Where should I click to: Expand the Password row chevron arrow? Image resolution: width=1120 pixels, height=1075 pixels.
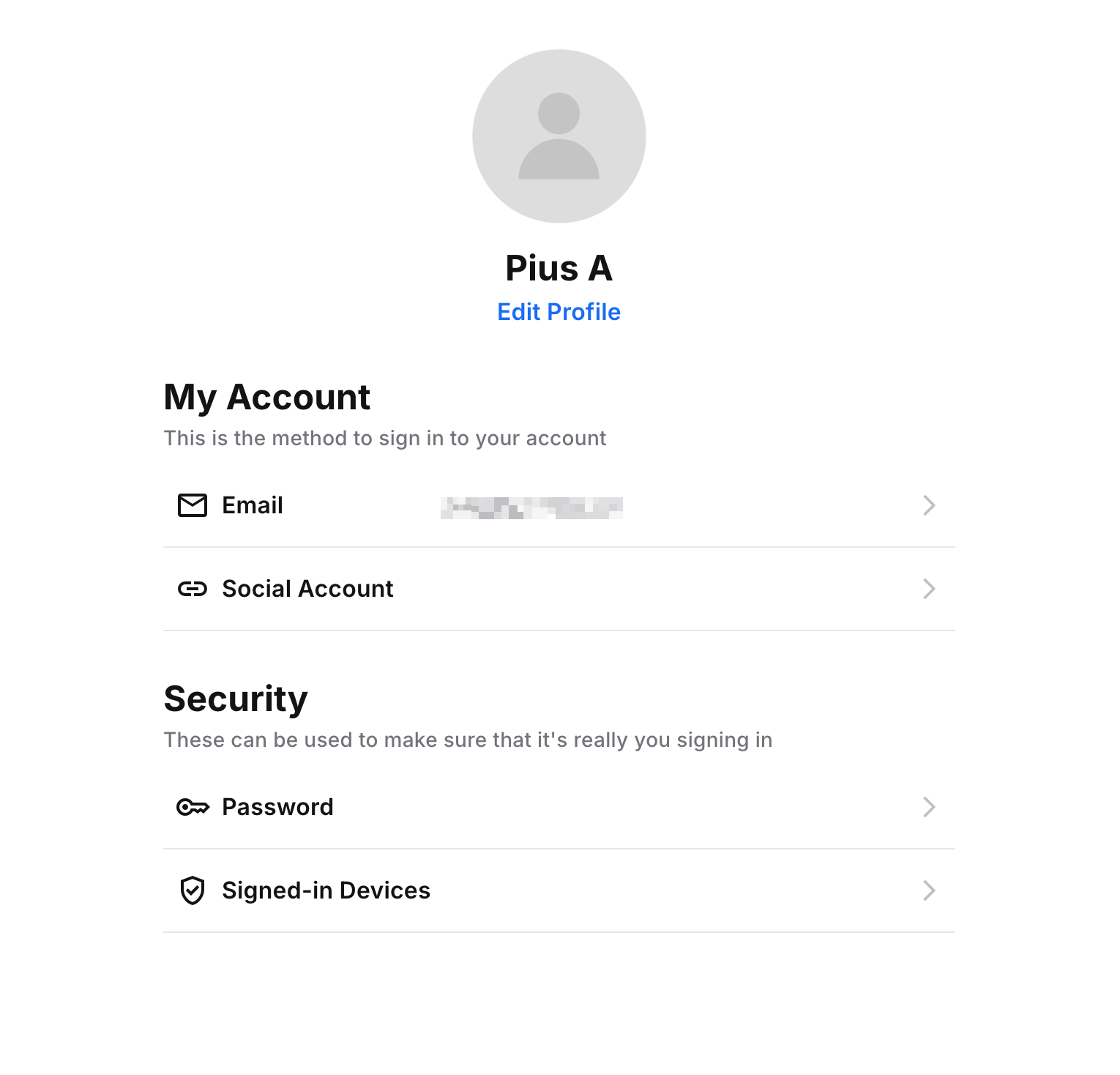(929, 807)
